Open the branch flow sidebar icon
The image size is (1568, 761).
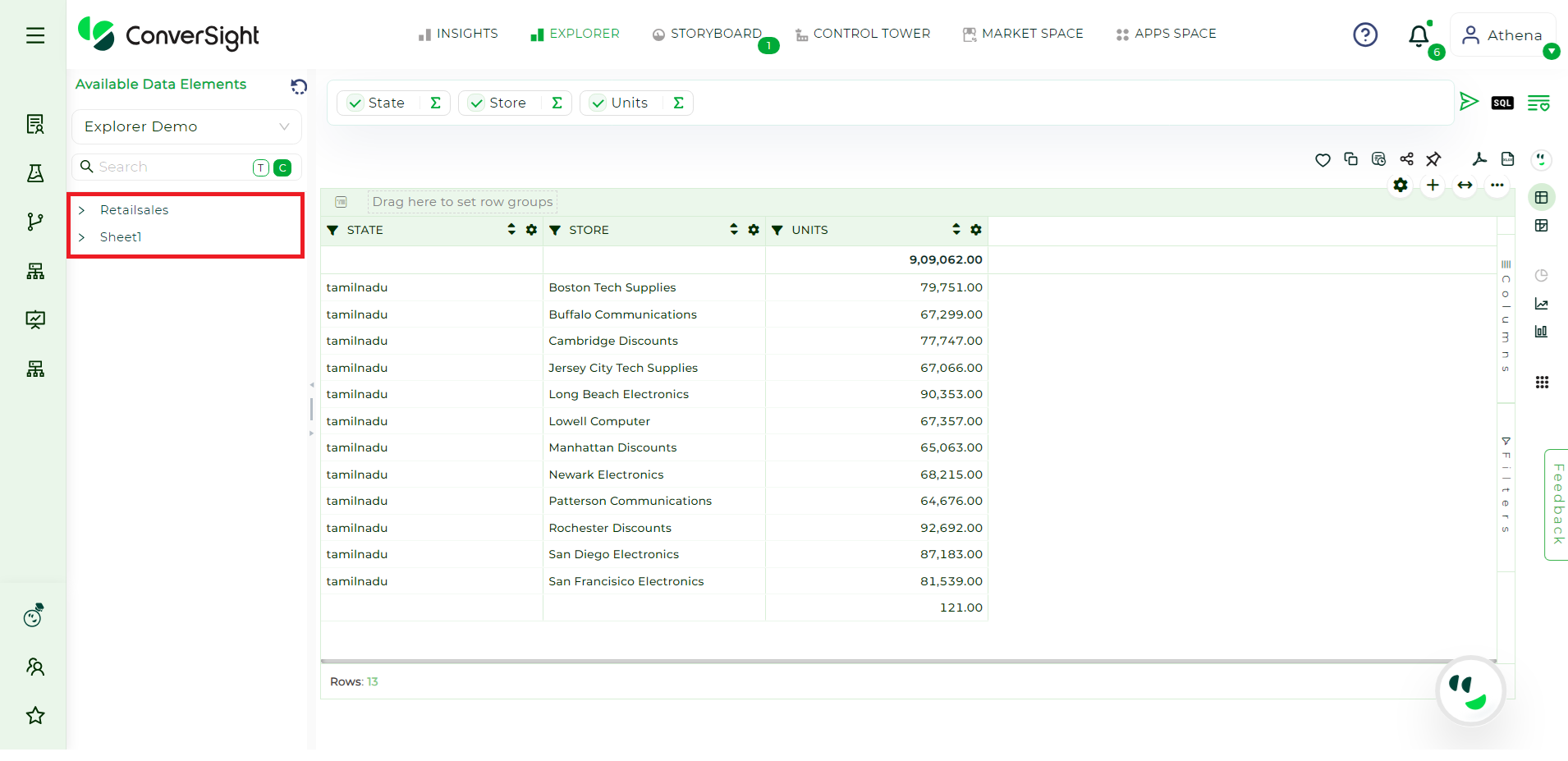click(x=35, y=222)
